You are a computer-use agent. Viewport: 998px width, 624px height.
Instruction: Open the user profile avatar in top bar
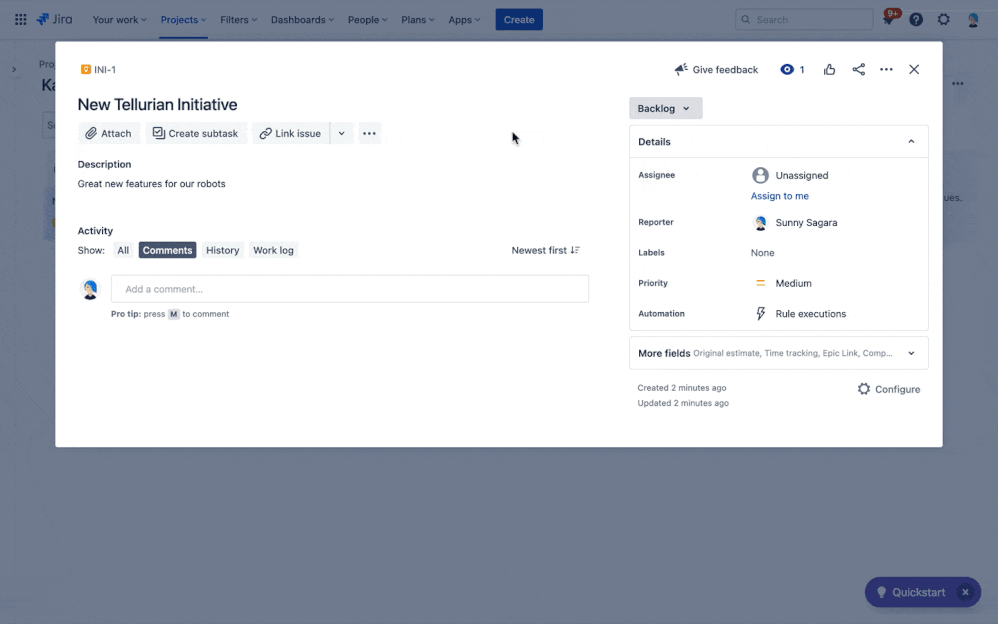click(x=973, y=20)
